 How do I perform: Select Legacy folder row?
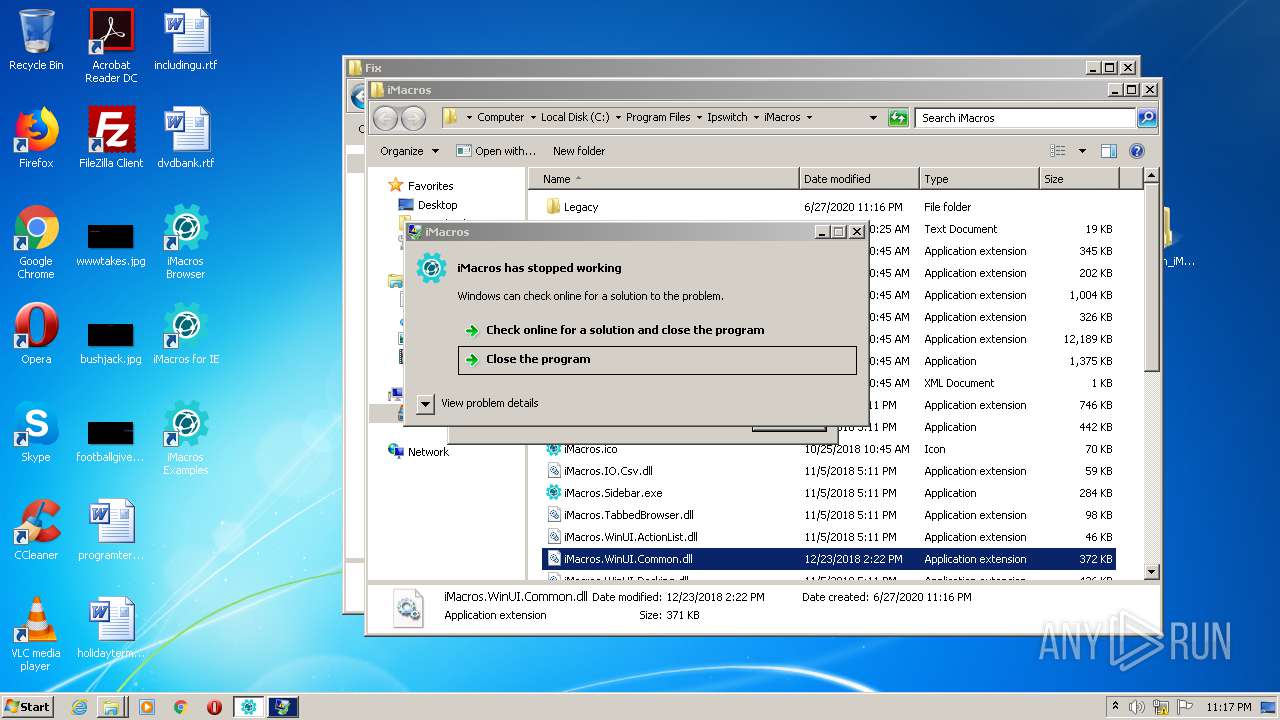point(829,207)
